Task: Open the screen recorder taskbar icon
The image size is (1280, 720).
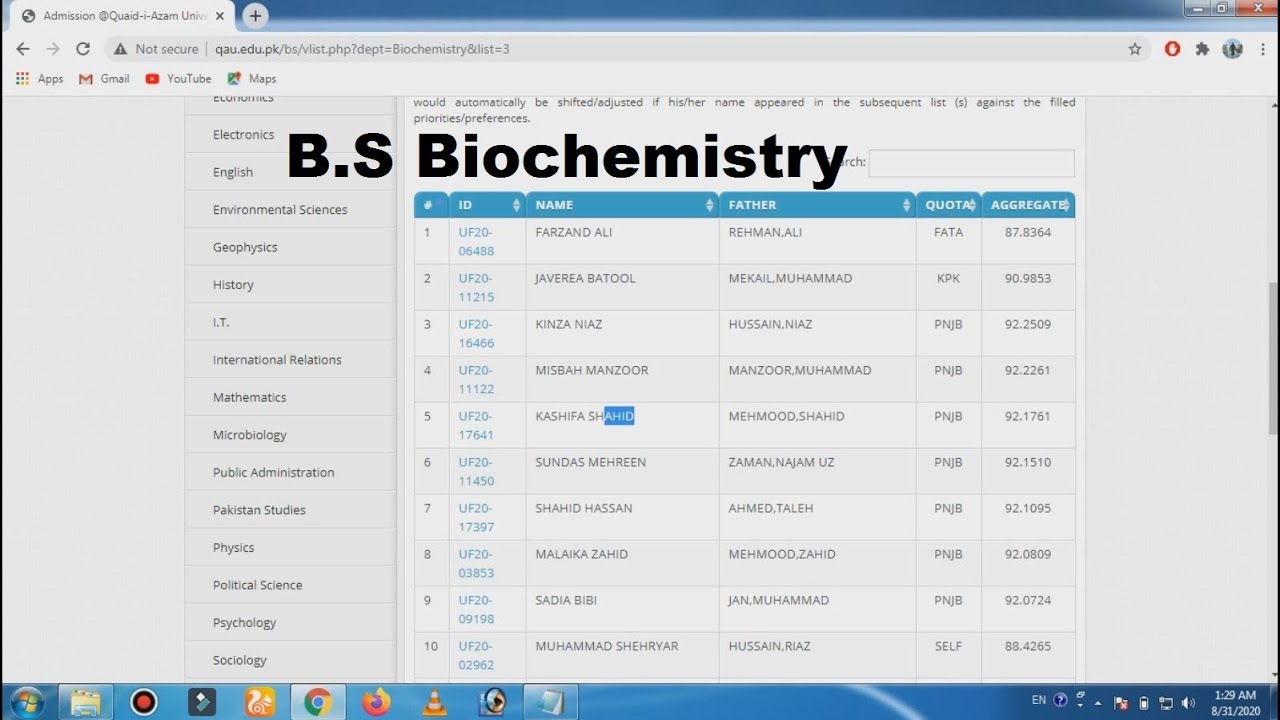Action: [x=144, y=702]
